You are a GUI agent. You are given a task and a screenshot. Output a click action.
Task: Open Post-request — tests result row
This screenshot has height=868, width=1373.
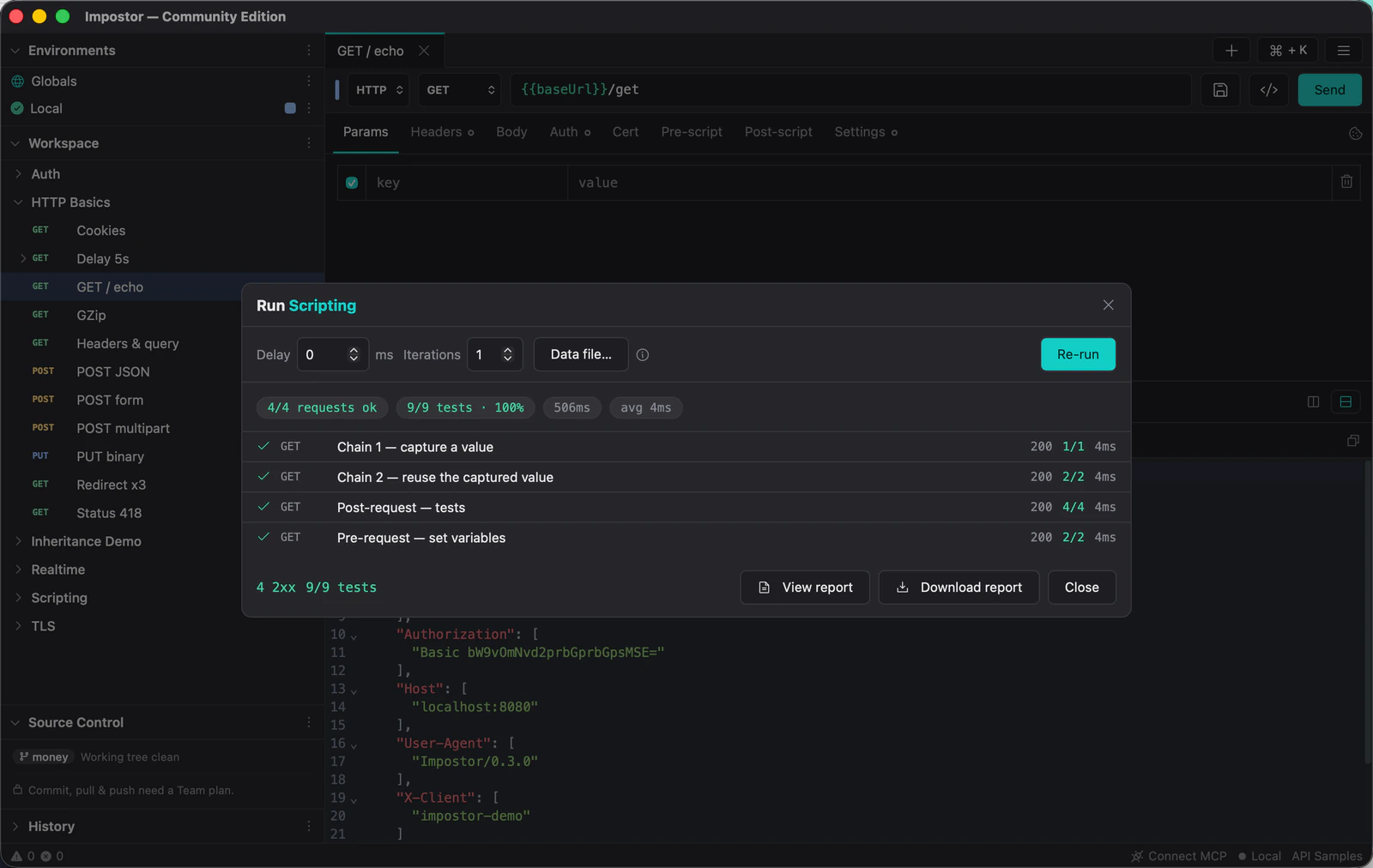coord(686,507)
